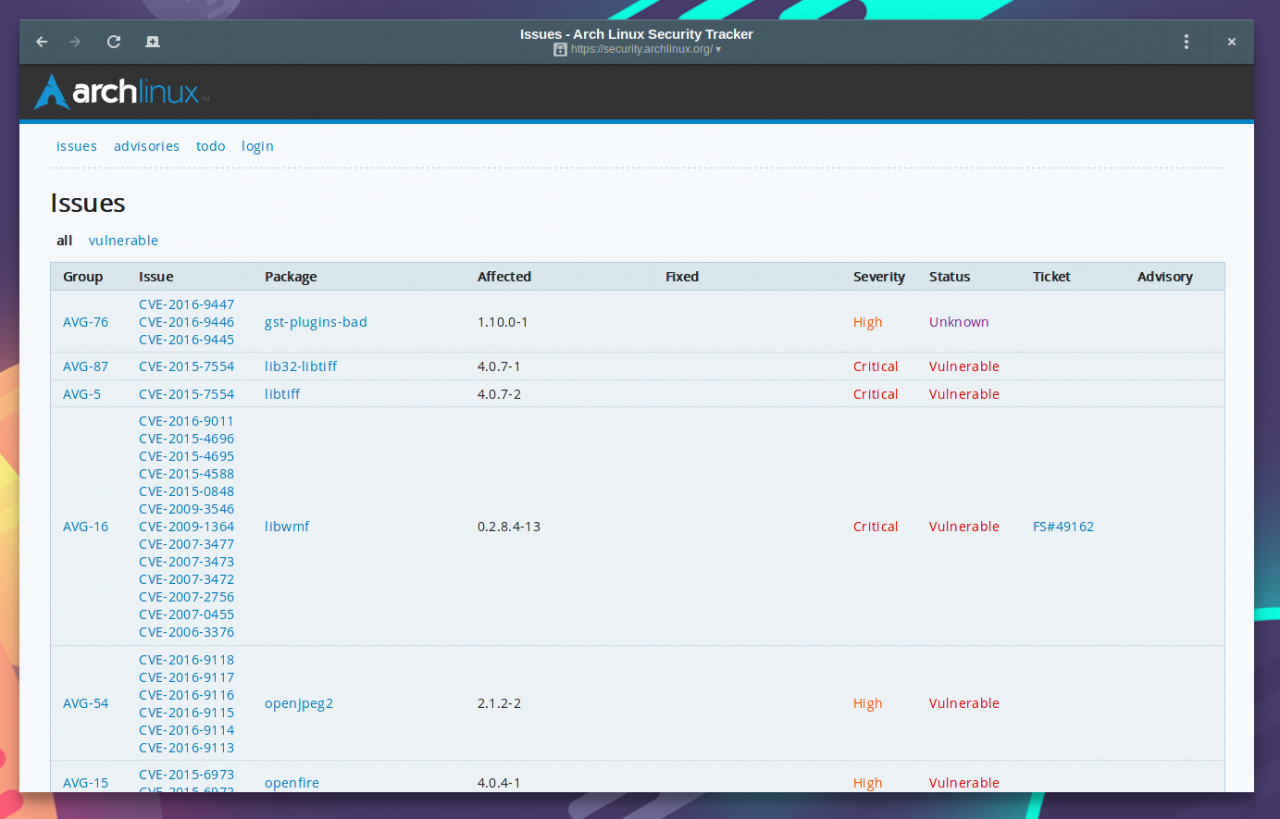Click the grayed-out forward navigation arrow
This screenshot has height=819, width=1280.
pyautogui.click(x=74, y=41)
